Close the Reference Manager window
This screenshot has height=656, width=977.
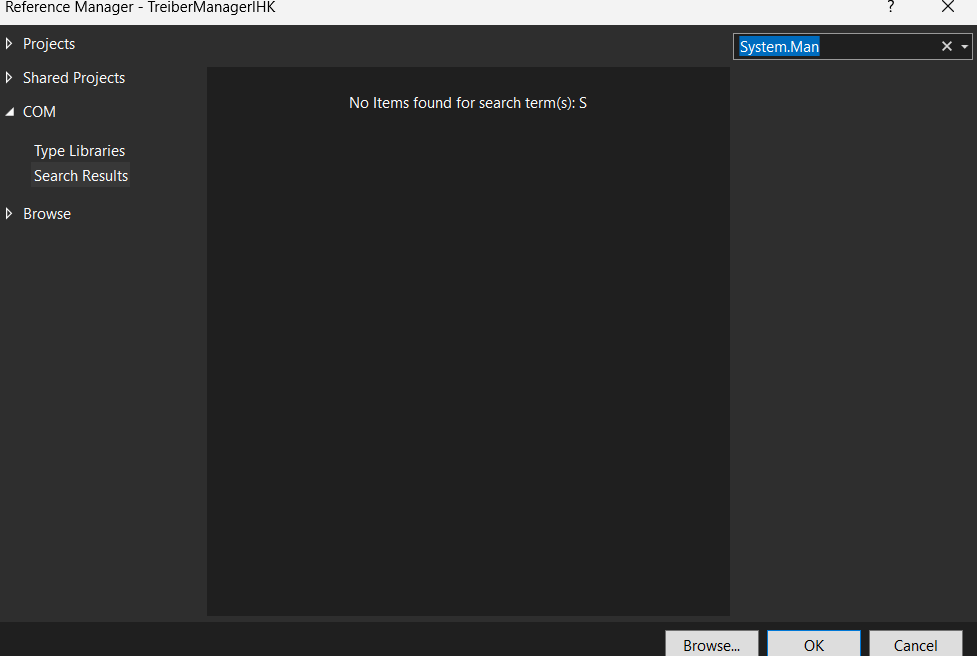coord(948,7)
